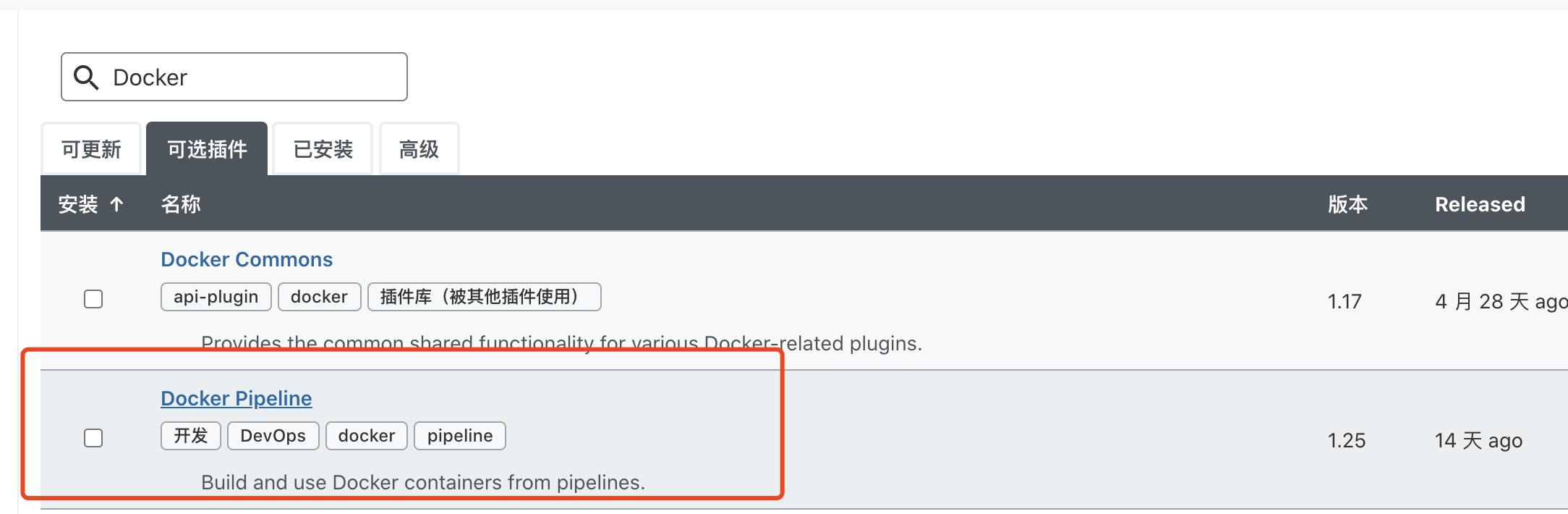This screenshot has height=514, width=1568.
Task: Click the docker tag under Docker Commons
Action: [x=319, y=297]
